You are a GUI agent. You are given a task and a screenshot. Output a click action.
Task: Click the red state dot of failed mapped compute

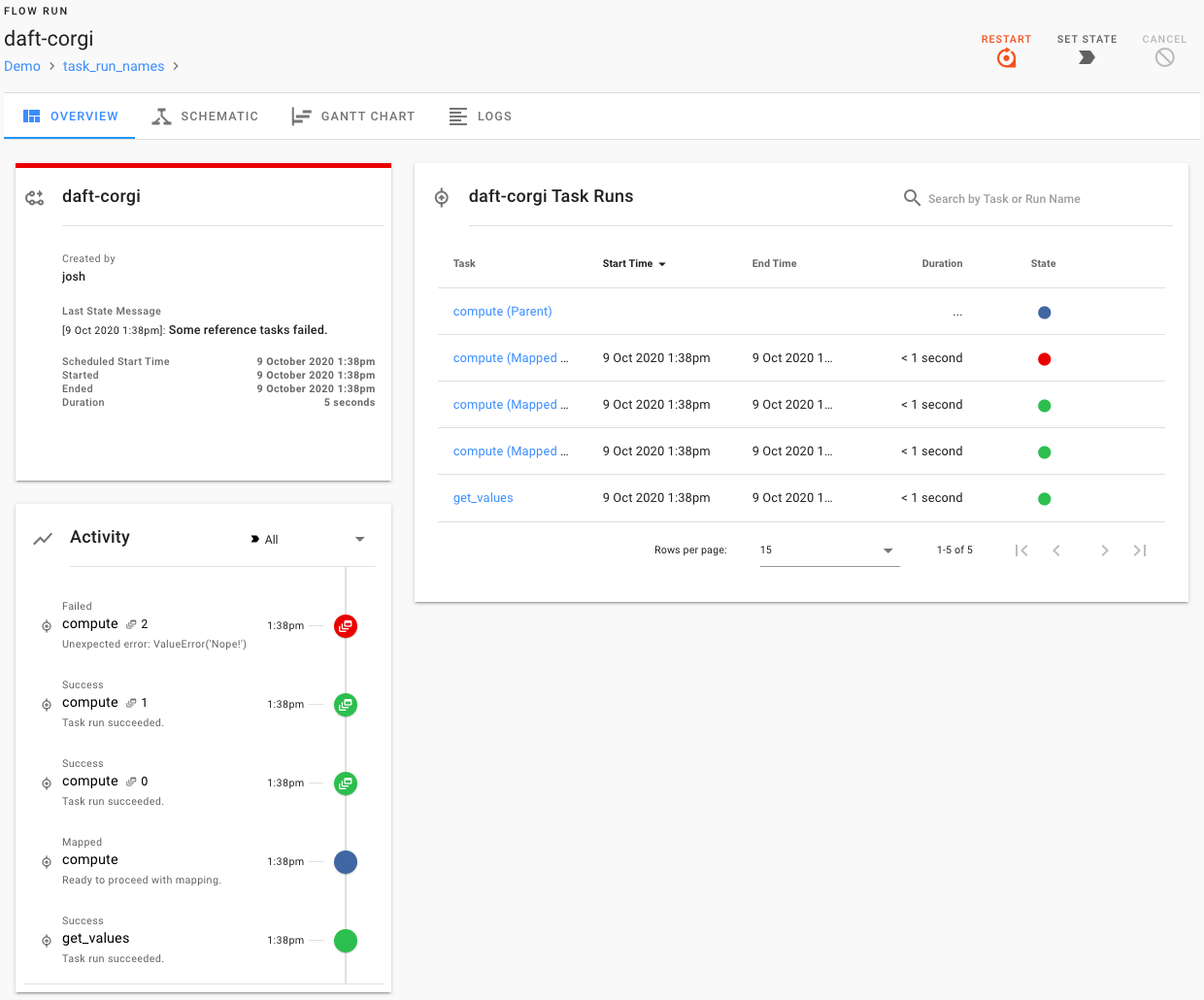click(x=1044, y=359)
